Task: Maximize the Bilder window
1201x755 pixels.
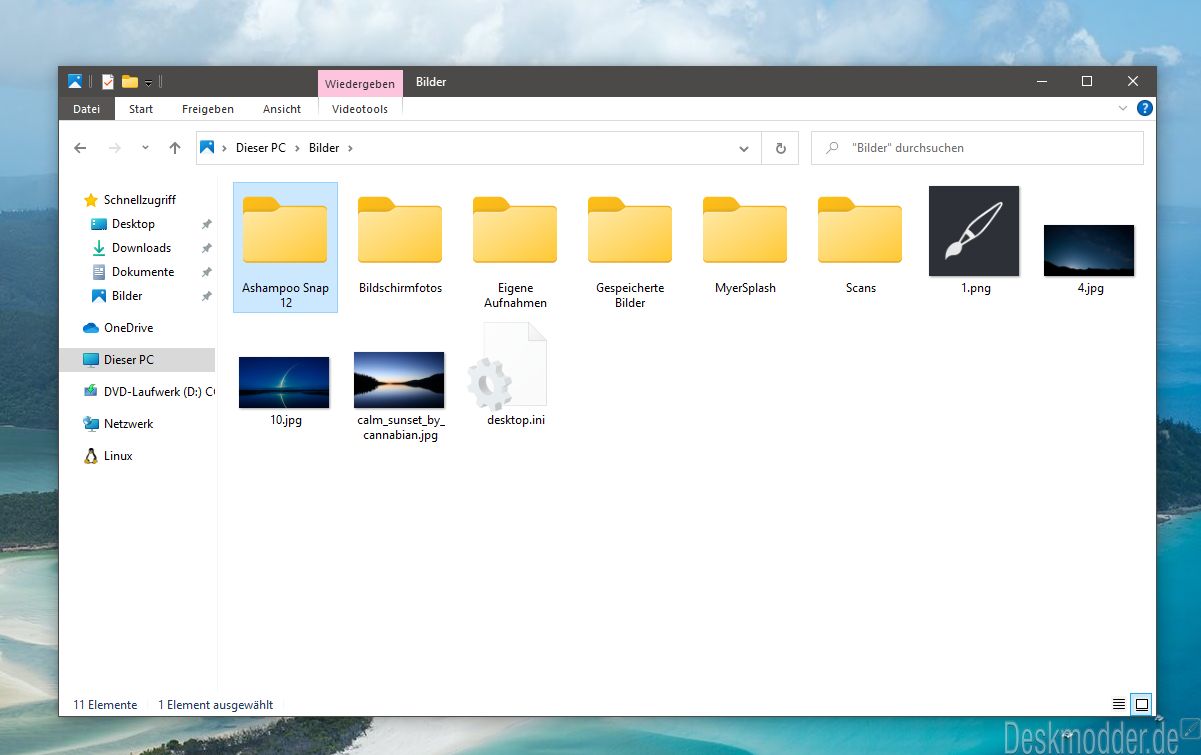Action: [x=1087, y=81]
